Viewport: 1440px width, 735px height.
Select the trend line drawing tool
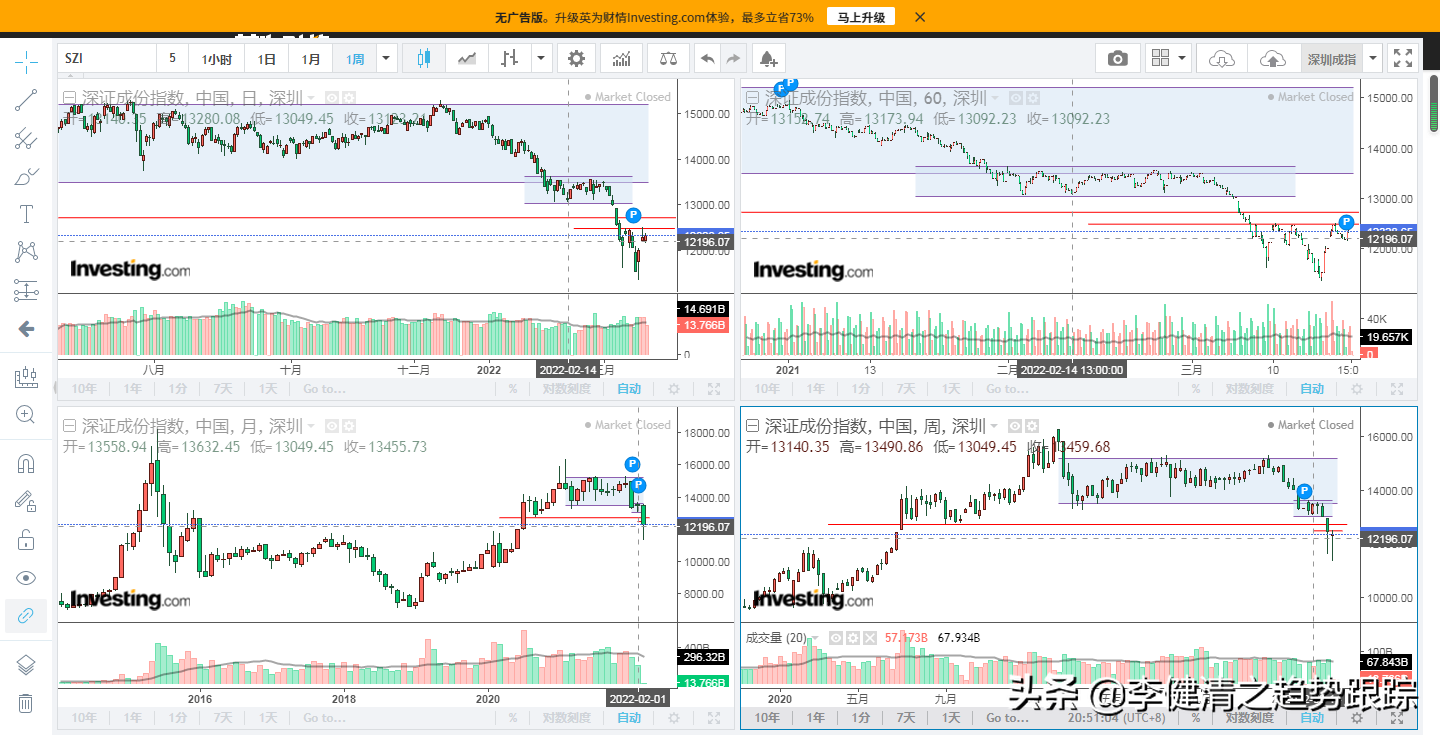click(x=26, y=100)
